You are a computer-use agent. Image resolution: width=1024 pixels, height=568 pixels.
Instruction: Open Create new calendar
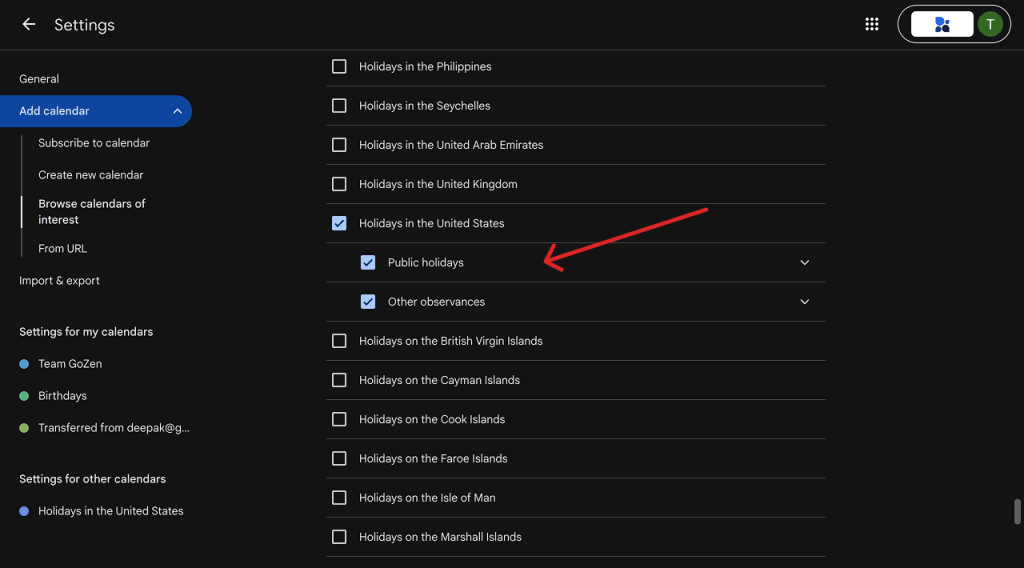point(91,175)
